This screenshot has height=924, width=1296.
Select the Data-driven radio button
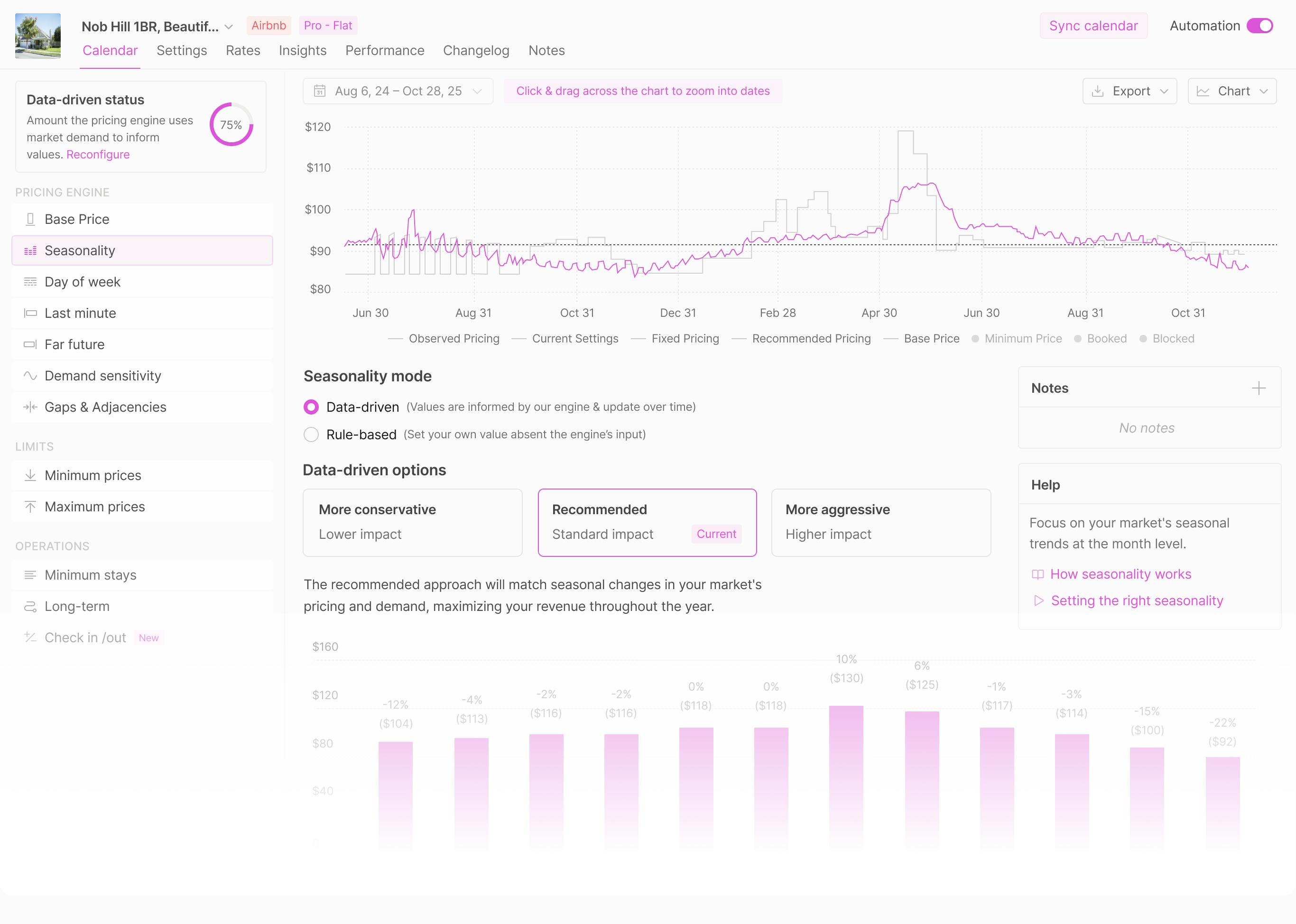tap(311, 407)
